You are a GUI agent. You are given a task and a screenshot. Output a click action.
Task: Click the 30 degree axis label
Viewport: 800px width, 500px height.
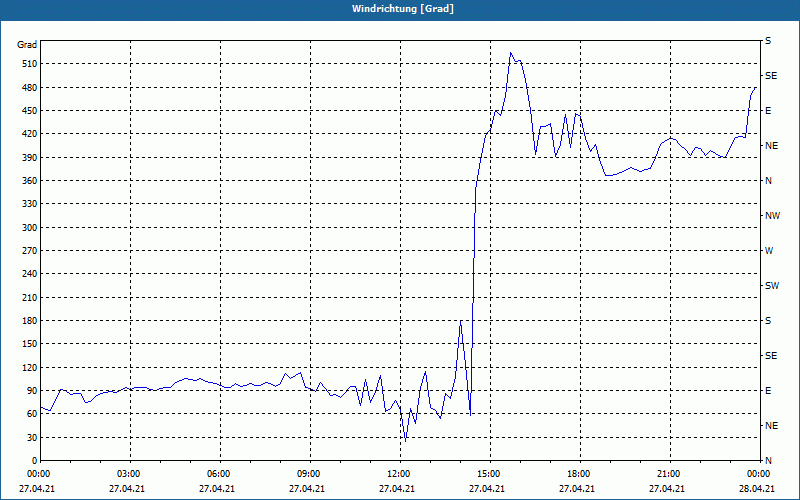tap(32, 437)
